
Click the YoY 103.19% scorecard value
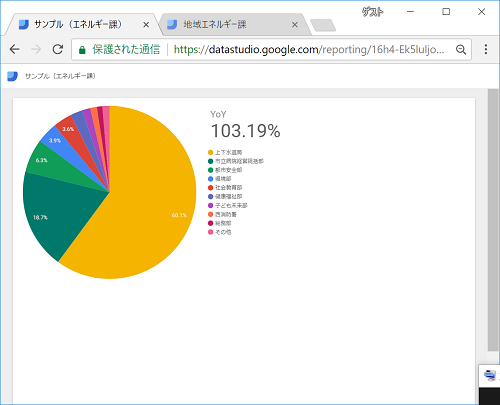246,131
